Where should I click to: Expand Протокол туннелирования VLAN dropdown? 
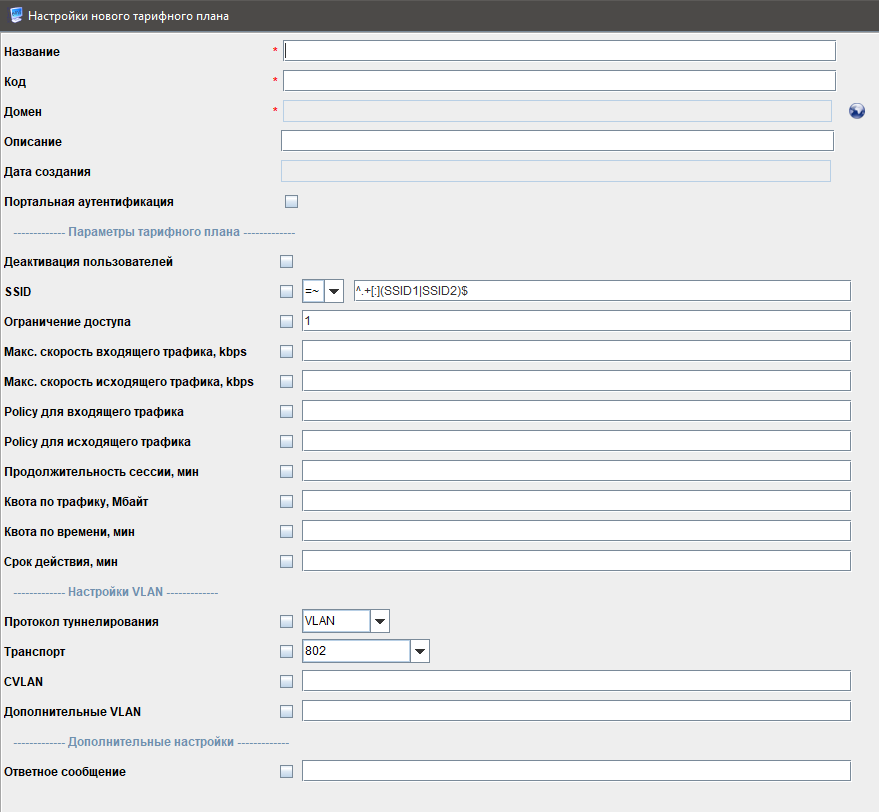(379, 621)
